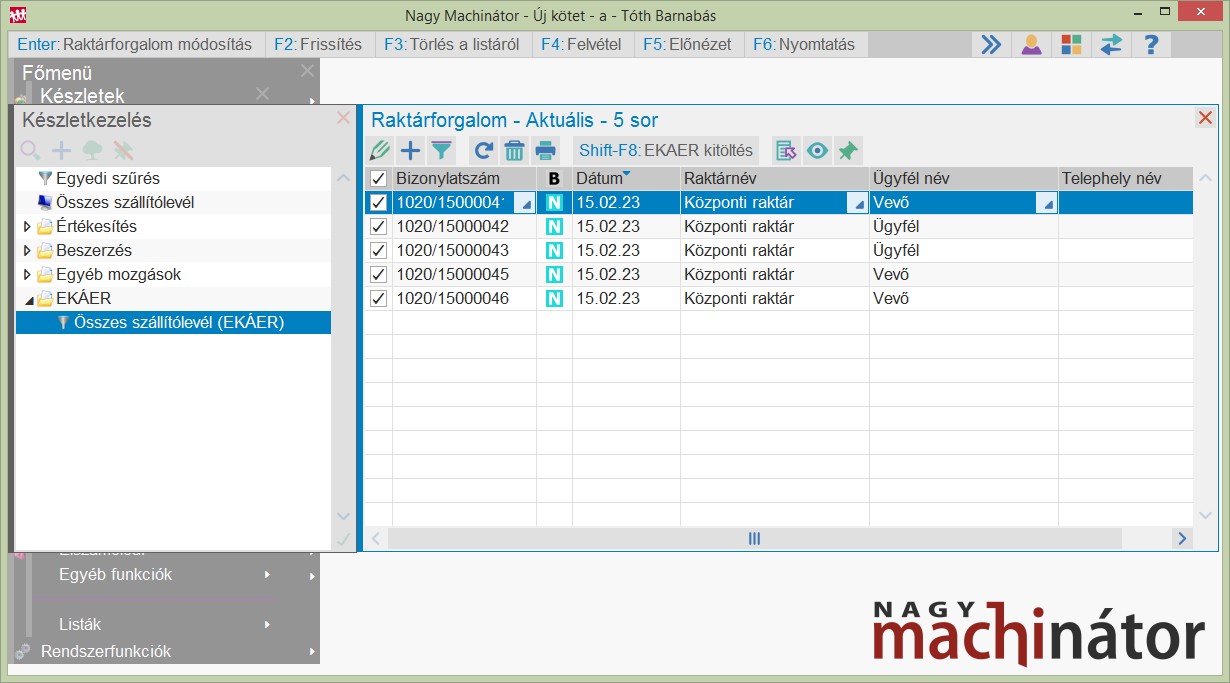1230x683 pixels.
Task: Click the green pencil edit icon
Action: click(380, 151)
